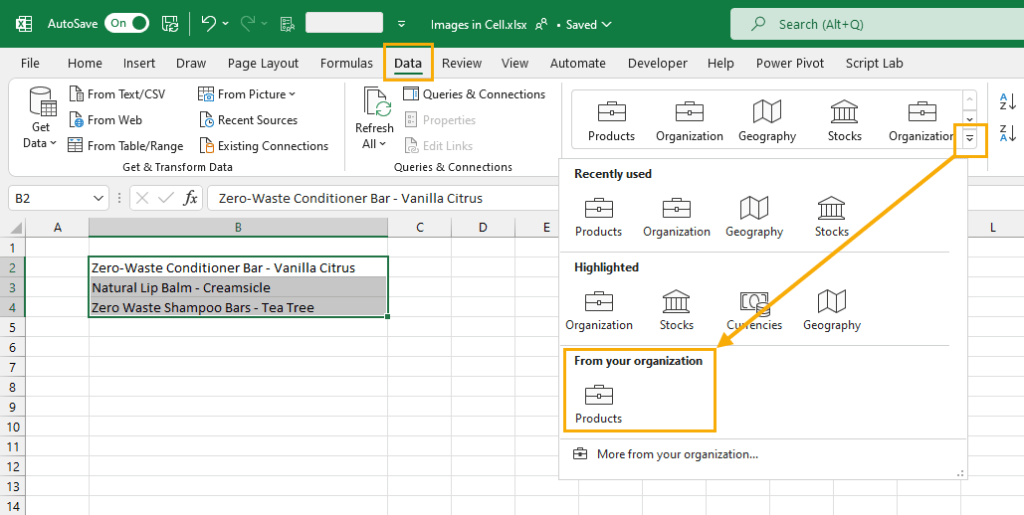
Task: Click Existing Connections
Action: coord(264,146)
